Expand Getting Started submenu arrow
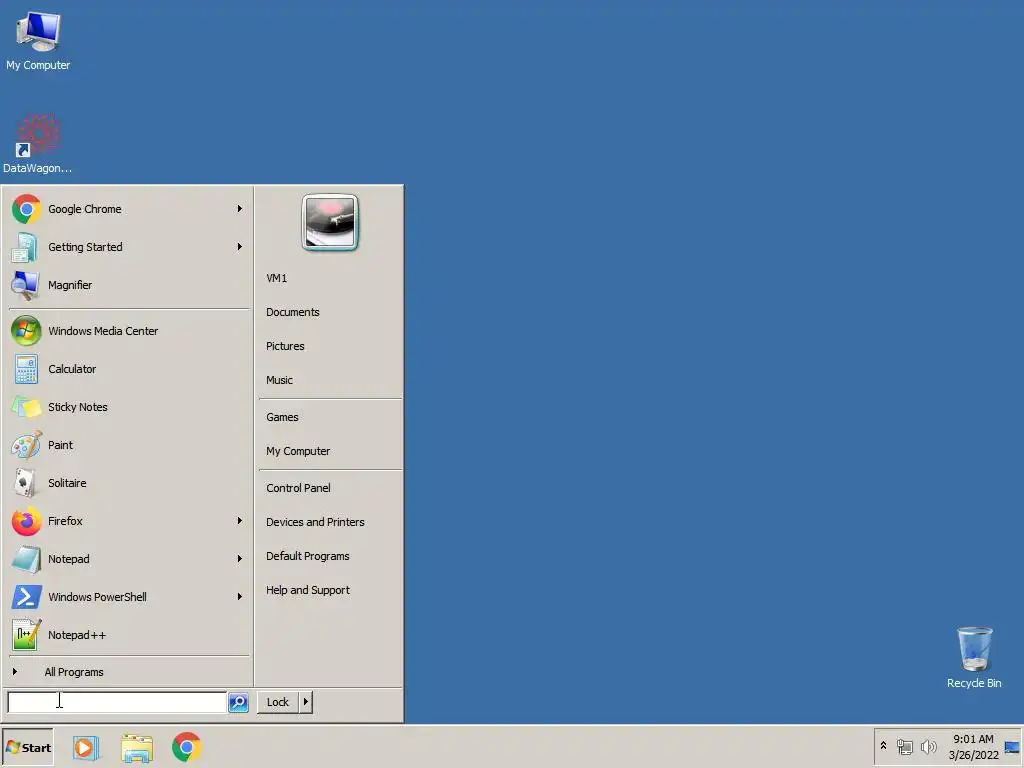The width and height of the screenshot is (1024, 768). 240,247
